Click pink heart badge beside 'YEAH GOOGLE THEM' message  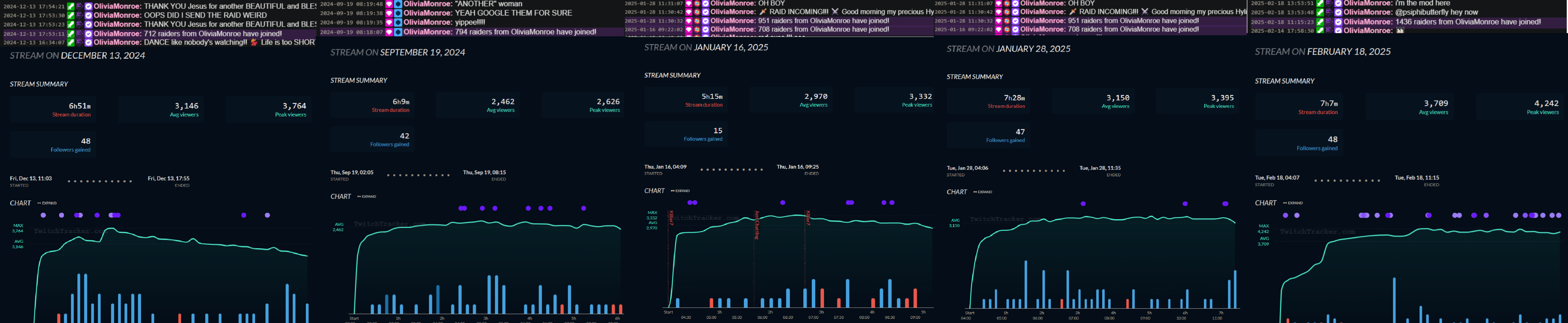coord(389,13)
